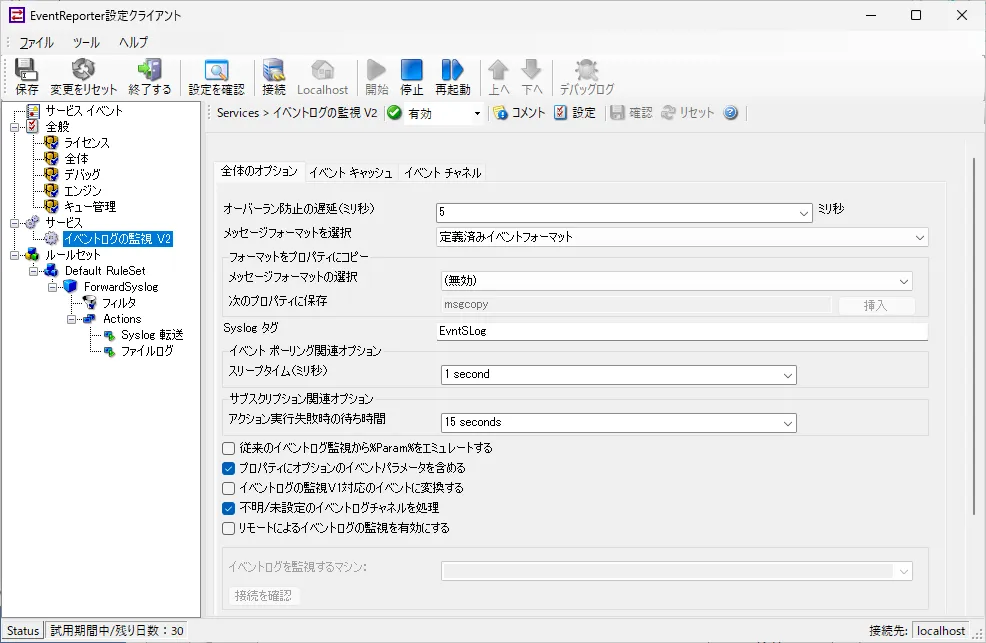The height and width of the screenshot is (643, 986).
Task: Reset unsaved changes via toolbar
Action: click(85, 75)
